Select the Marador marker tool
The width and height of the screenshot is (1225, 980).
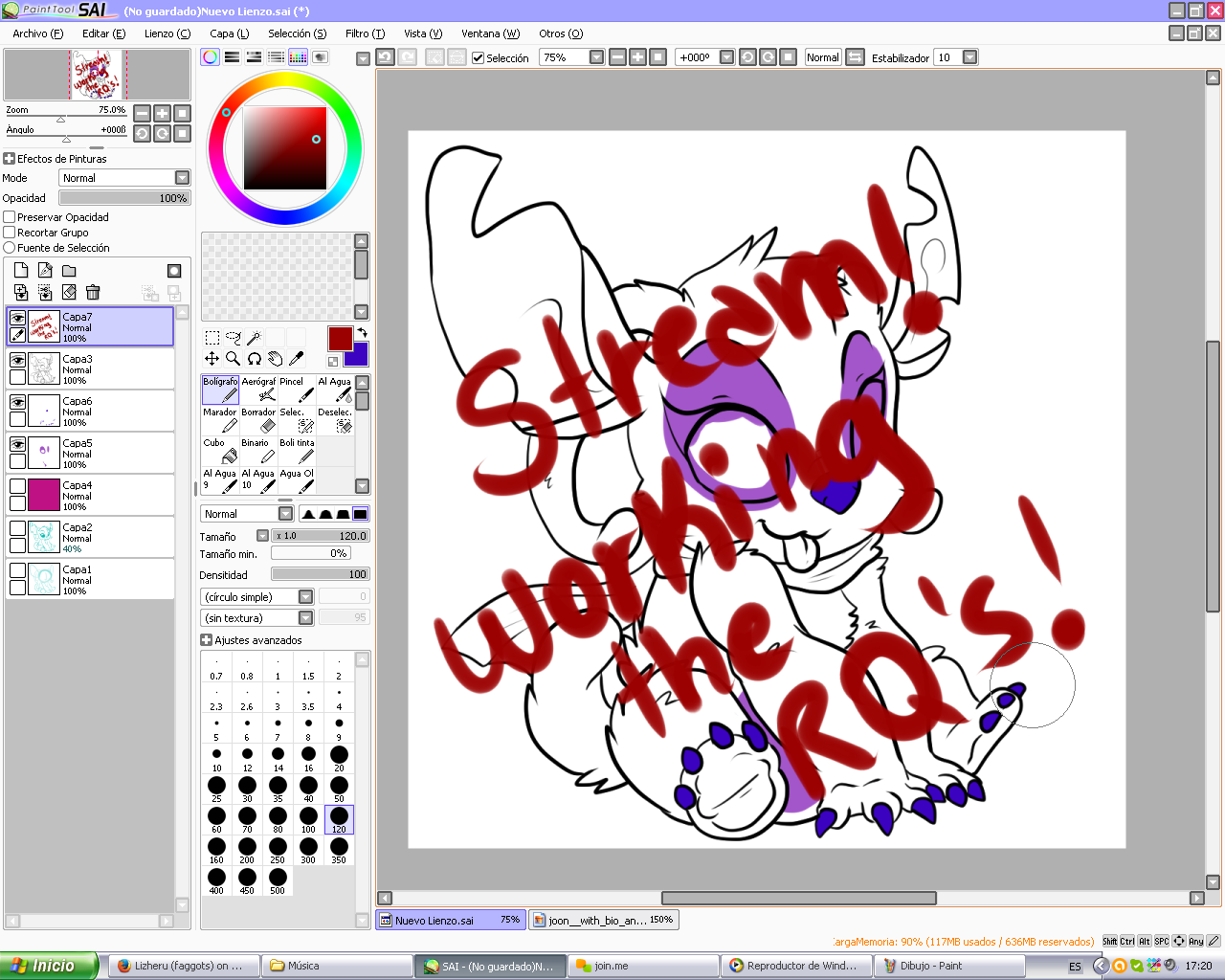pyautogui.click(x=220, y=420)
